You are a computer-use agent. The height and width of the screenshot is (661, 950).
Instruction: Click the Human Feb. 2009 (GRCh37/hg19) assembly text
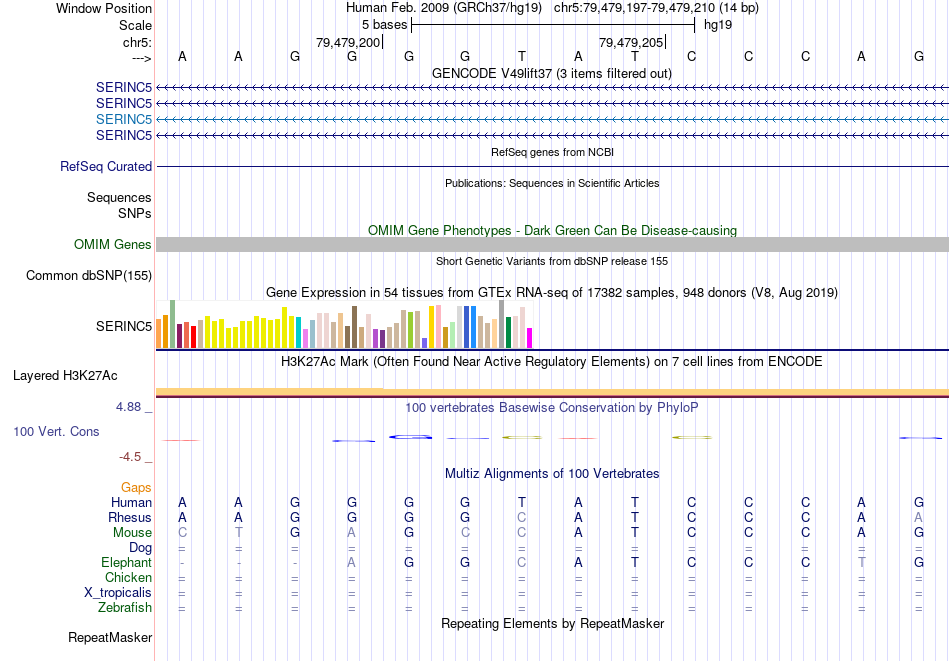click(x=446, y=8)
